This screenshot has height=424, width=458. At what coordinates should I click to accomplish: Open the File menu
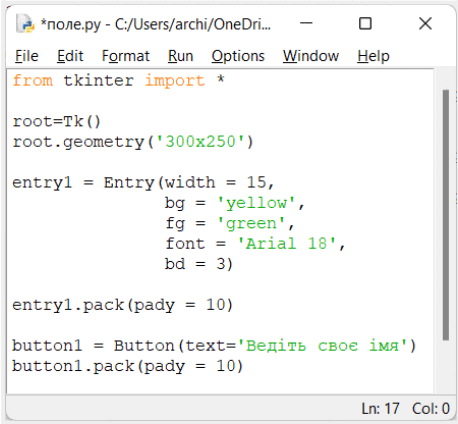pyautogui.click(x=27, y=56)
